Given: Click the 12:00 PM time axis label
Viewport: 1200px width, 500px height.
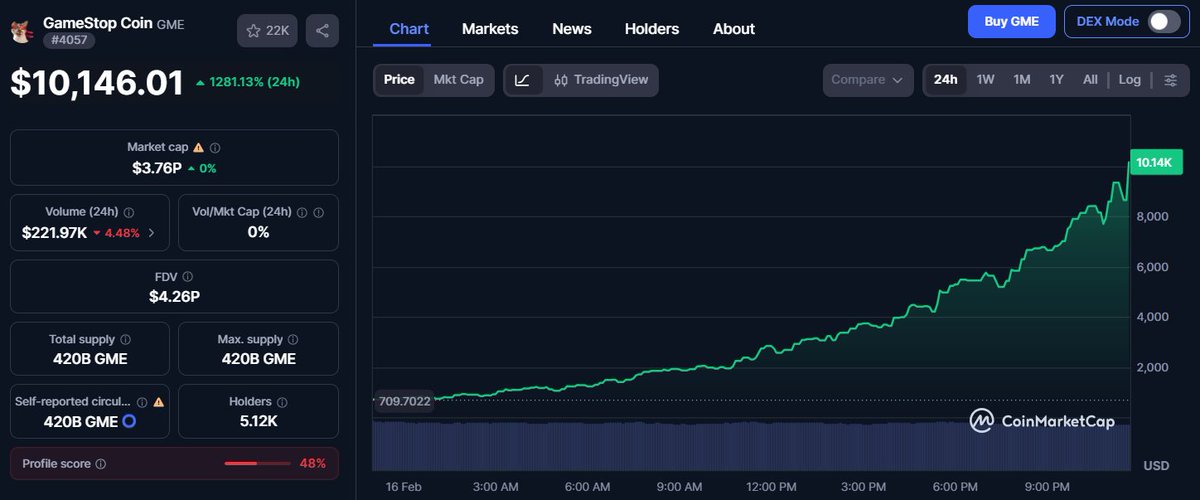Looking at the screenshot, I should tap(771, 487).
